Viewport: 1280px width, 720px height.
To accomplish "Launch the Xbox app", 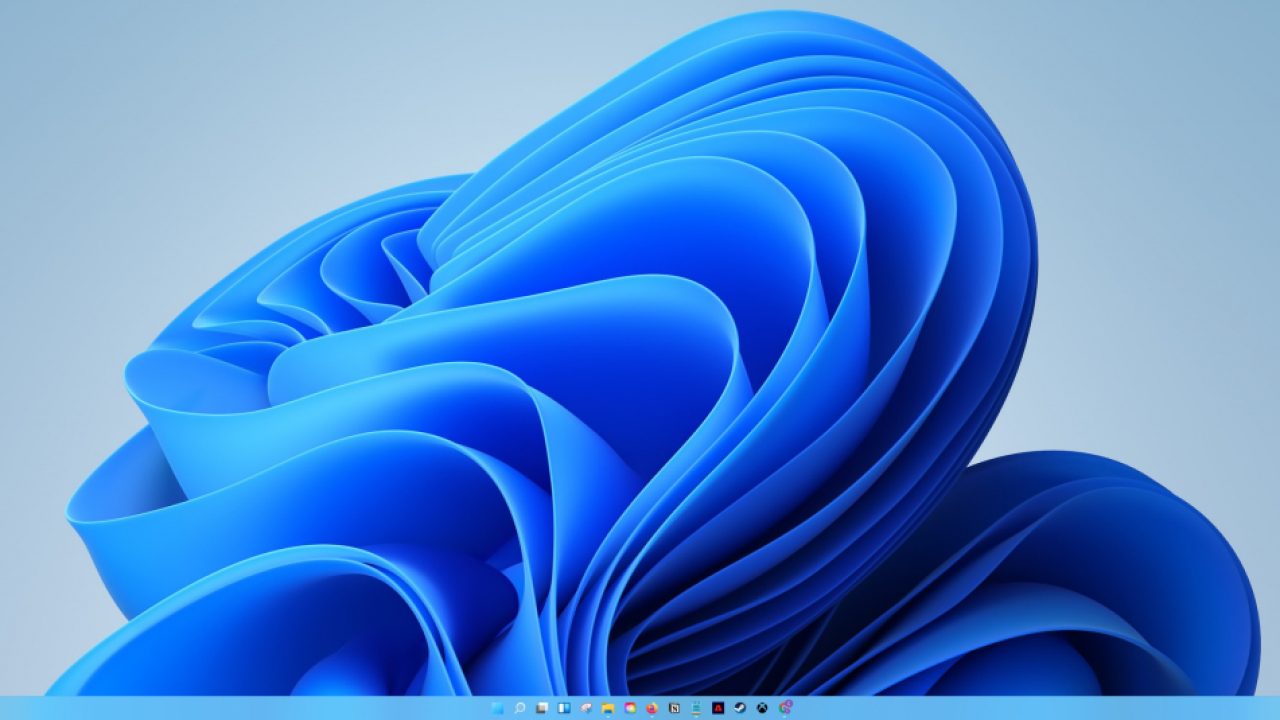I will click(x=762, y=707).
